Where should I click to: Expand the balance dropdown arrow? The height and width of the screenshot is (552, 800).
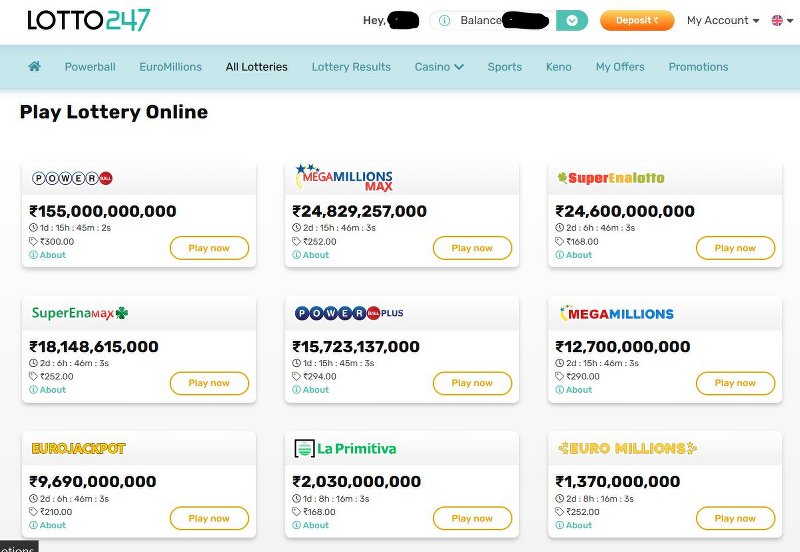[x=572, y=20]
